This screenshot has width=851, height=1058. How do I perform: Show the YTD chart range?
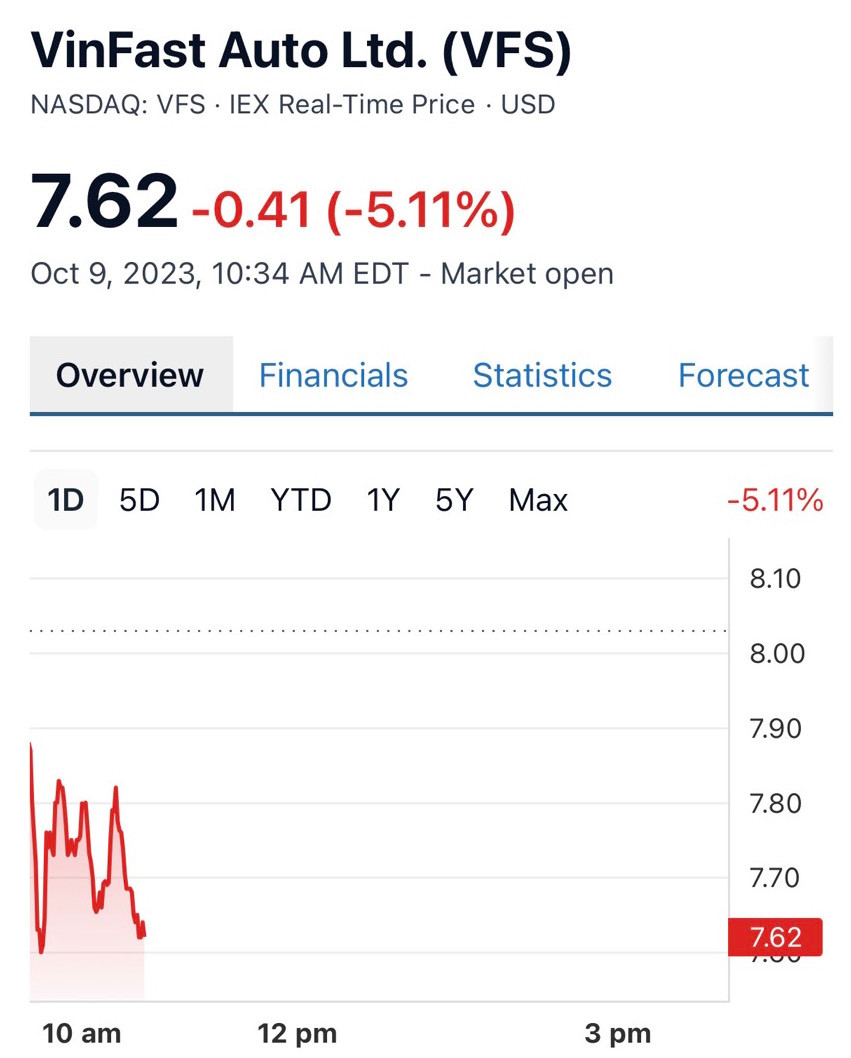click(x=300, y=499)
